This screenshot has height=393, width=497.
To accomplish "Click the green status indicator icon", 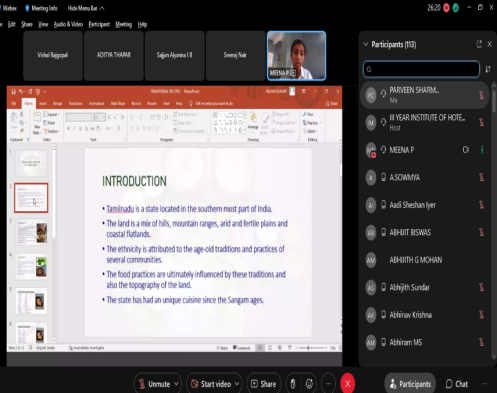I will [x=456, y=8].
